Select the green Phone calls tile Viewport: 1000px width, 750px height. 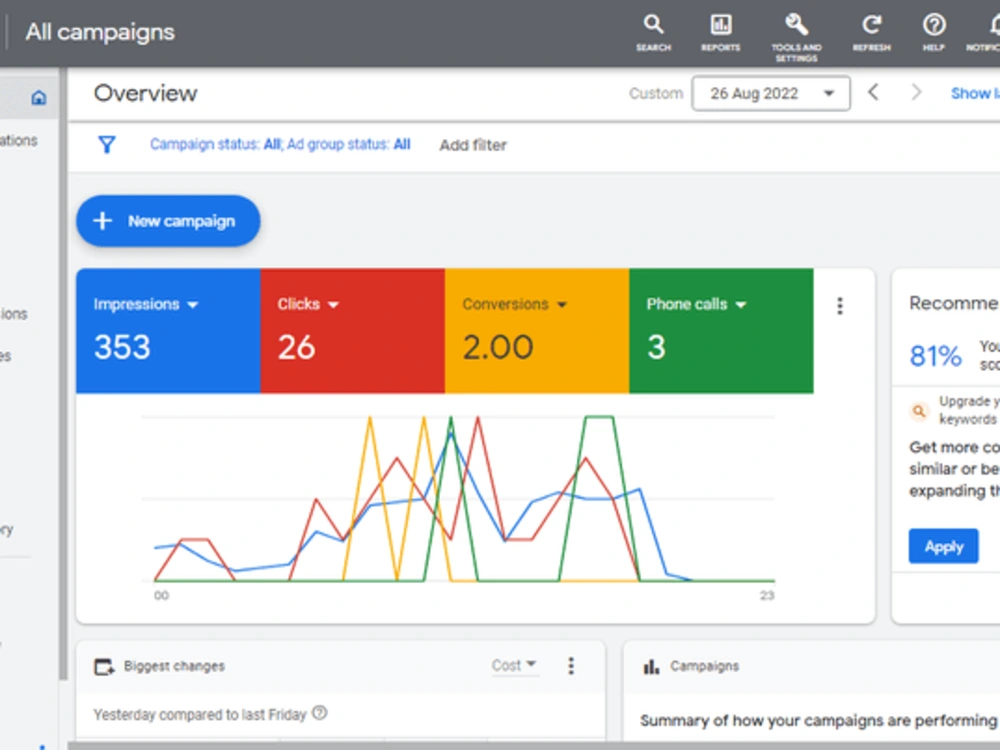[721, 331]
